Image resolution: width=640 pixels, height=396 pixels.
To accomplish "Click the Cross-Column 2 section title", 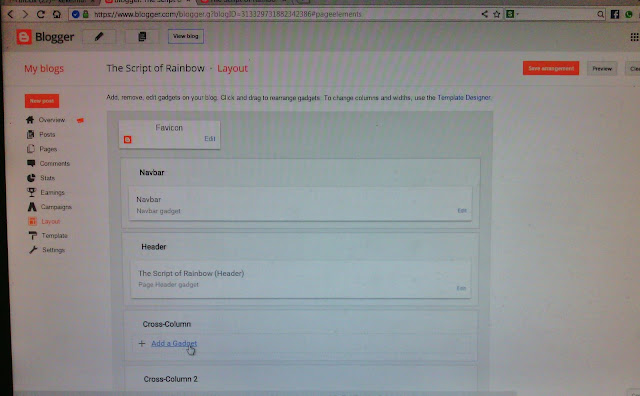I will pos(171,379).
